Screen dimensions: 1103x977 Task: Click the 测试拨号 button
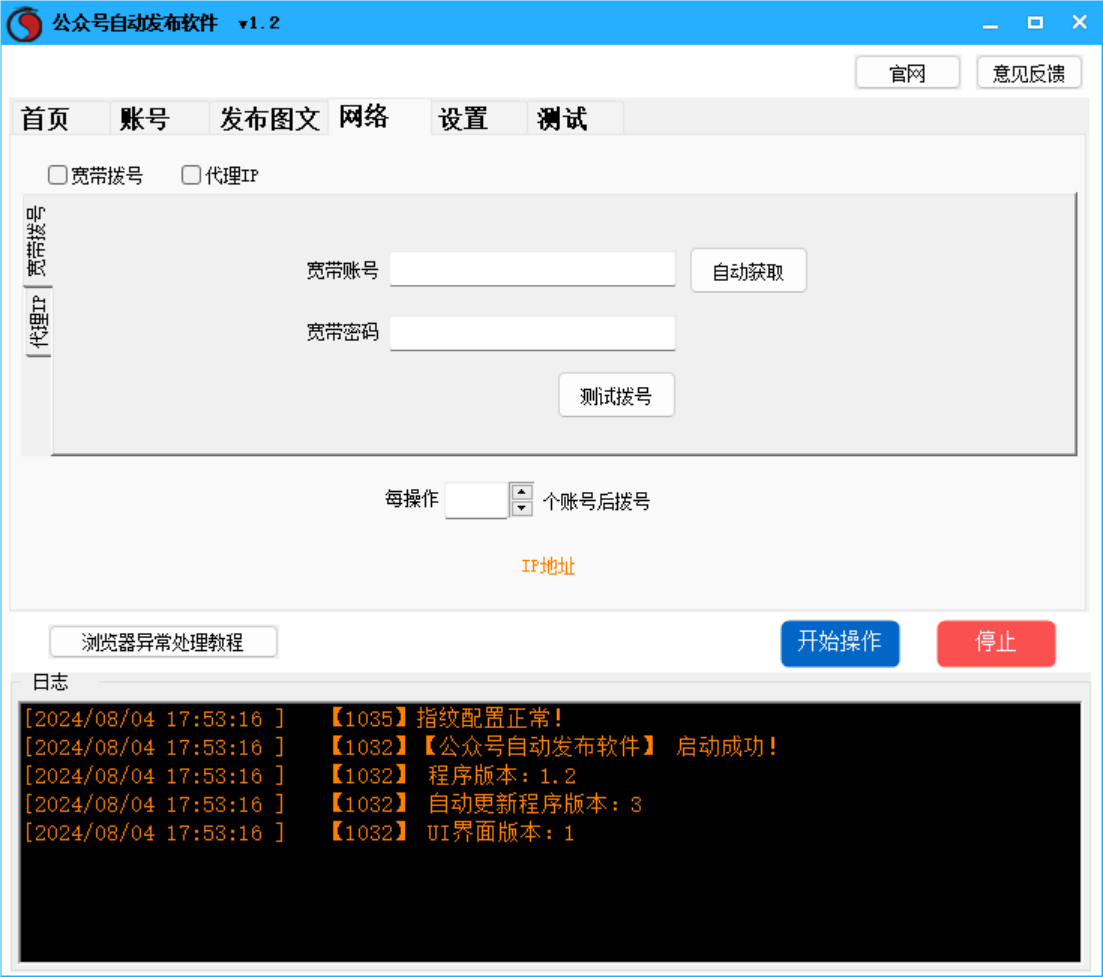(x=616, y=395)
